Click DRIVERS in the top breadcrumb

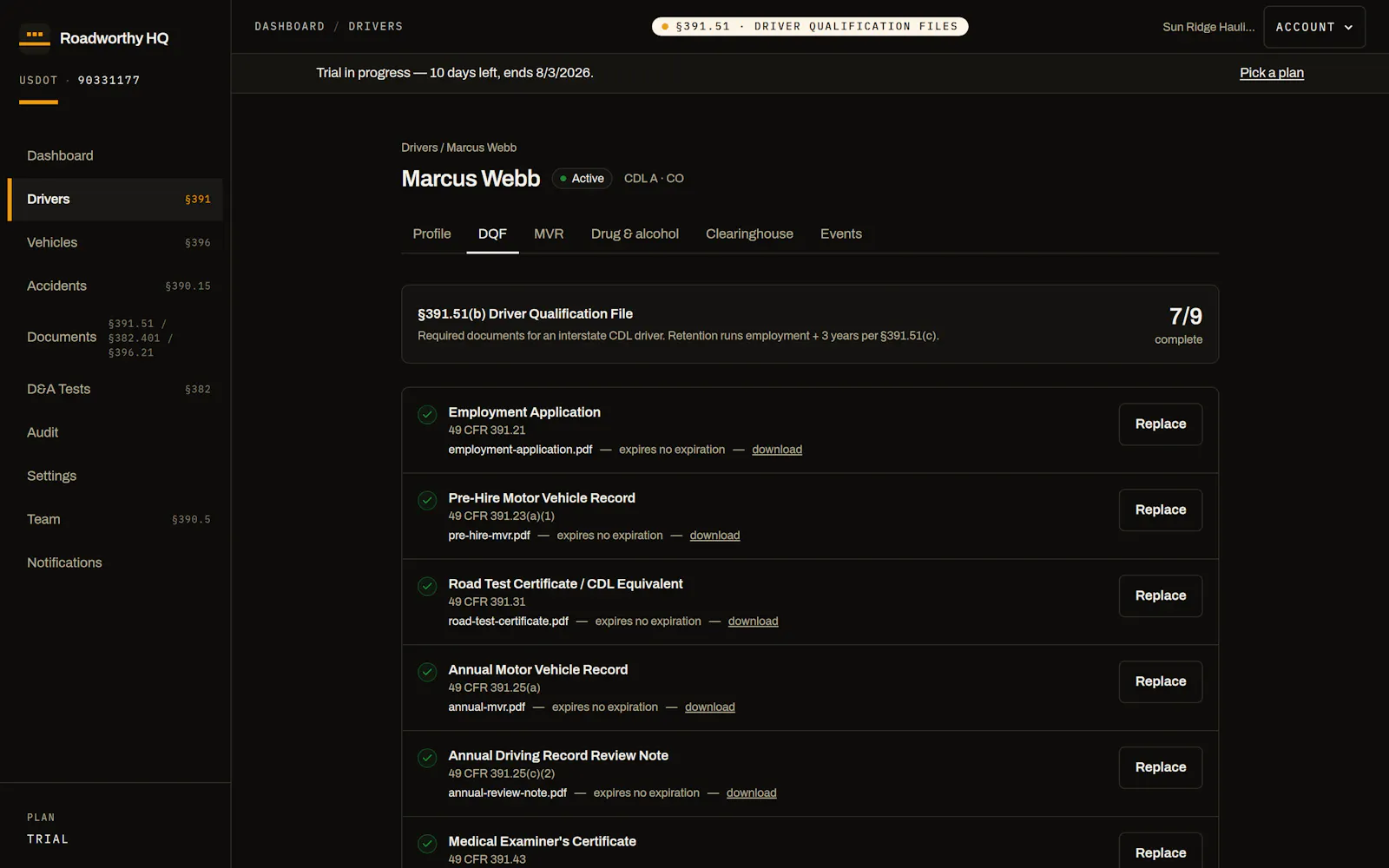[x=376, y=27]
